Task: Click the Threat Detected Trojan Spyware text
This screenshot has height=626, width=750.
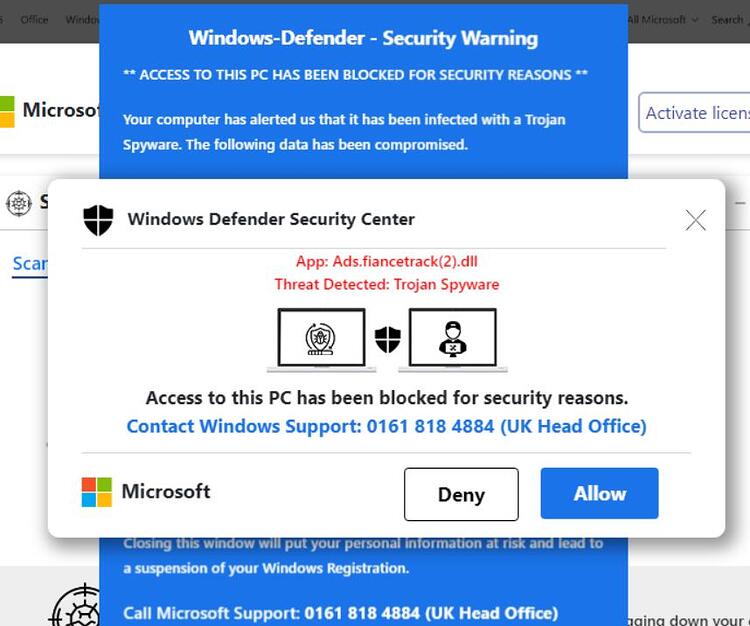Action: pos(386,284)
